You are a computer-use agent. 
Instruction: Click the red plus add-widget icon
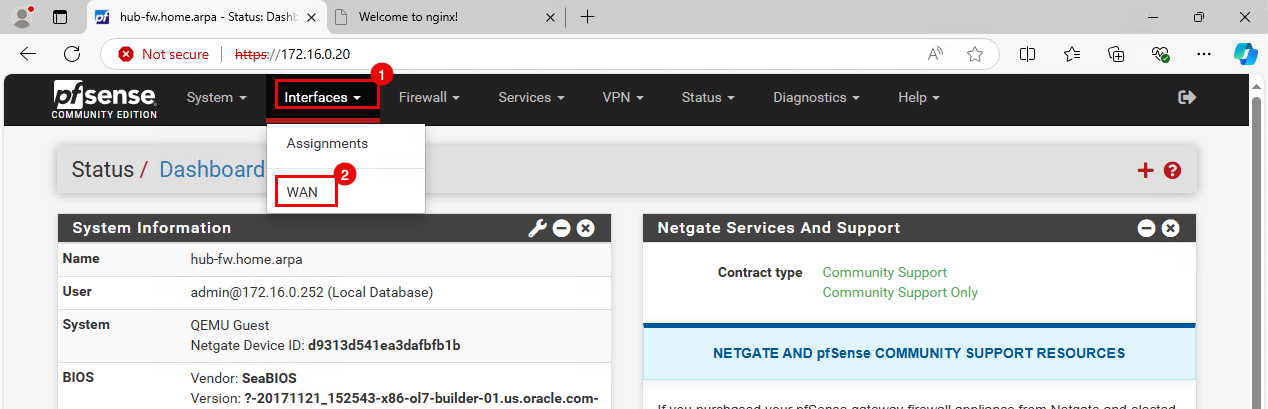[x=1146, y=171]
